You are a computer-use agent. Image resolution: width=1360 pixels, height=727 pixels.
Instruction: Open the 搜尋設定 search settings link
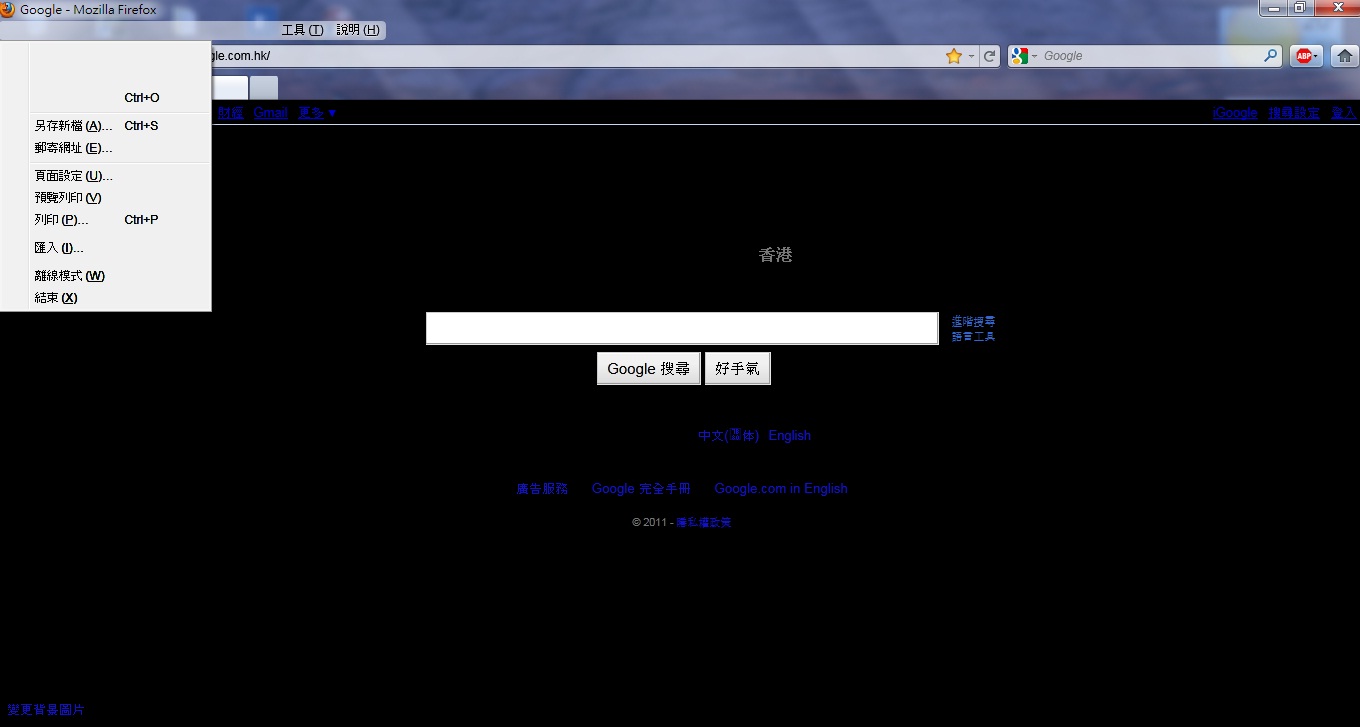coord(1294,113)
